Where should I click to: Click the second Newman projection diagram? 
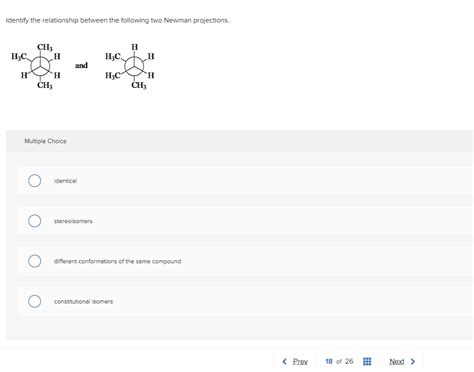pos(130,66)
